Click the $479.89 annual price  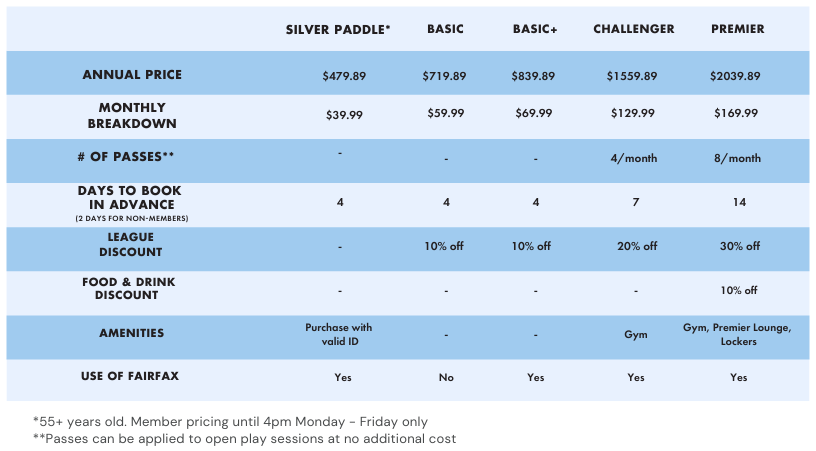344,76
